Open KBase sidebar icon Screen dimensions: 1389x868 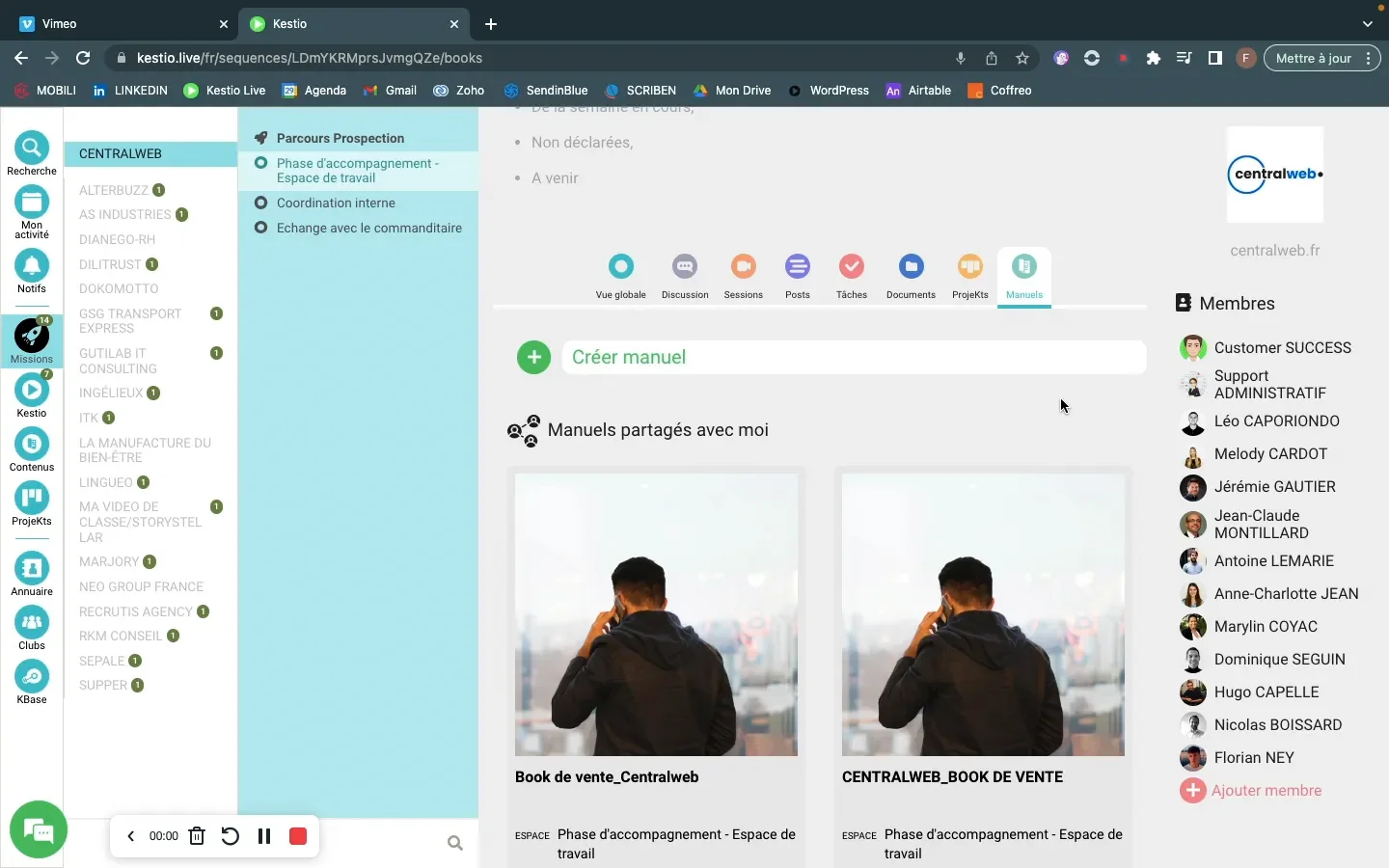[32, 676]
